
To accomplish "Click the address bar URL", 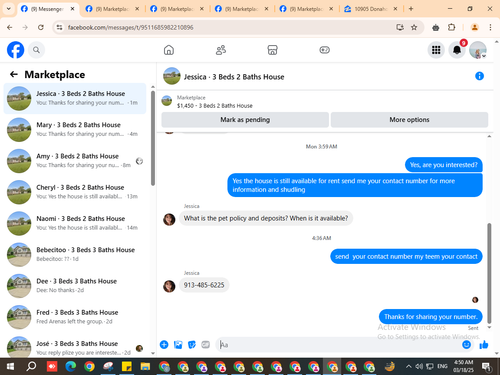I will click(130, 27).
